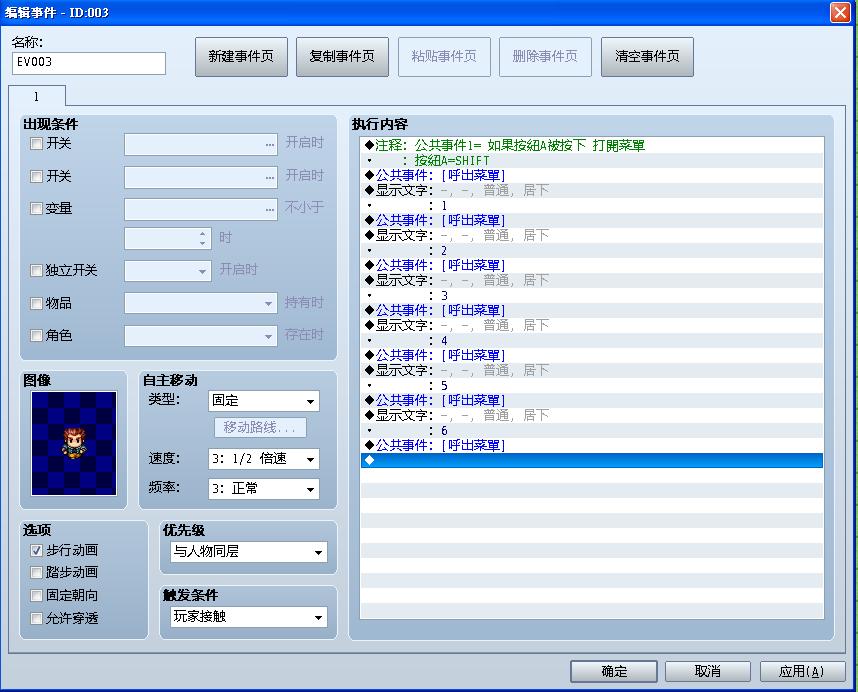Image resolution: width=858 pixels, height=692 pixels.
Task: Click the 应用(A) button
Action: (x=802, y=671)
